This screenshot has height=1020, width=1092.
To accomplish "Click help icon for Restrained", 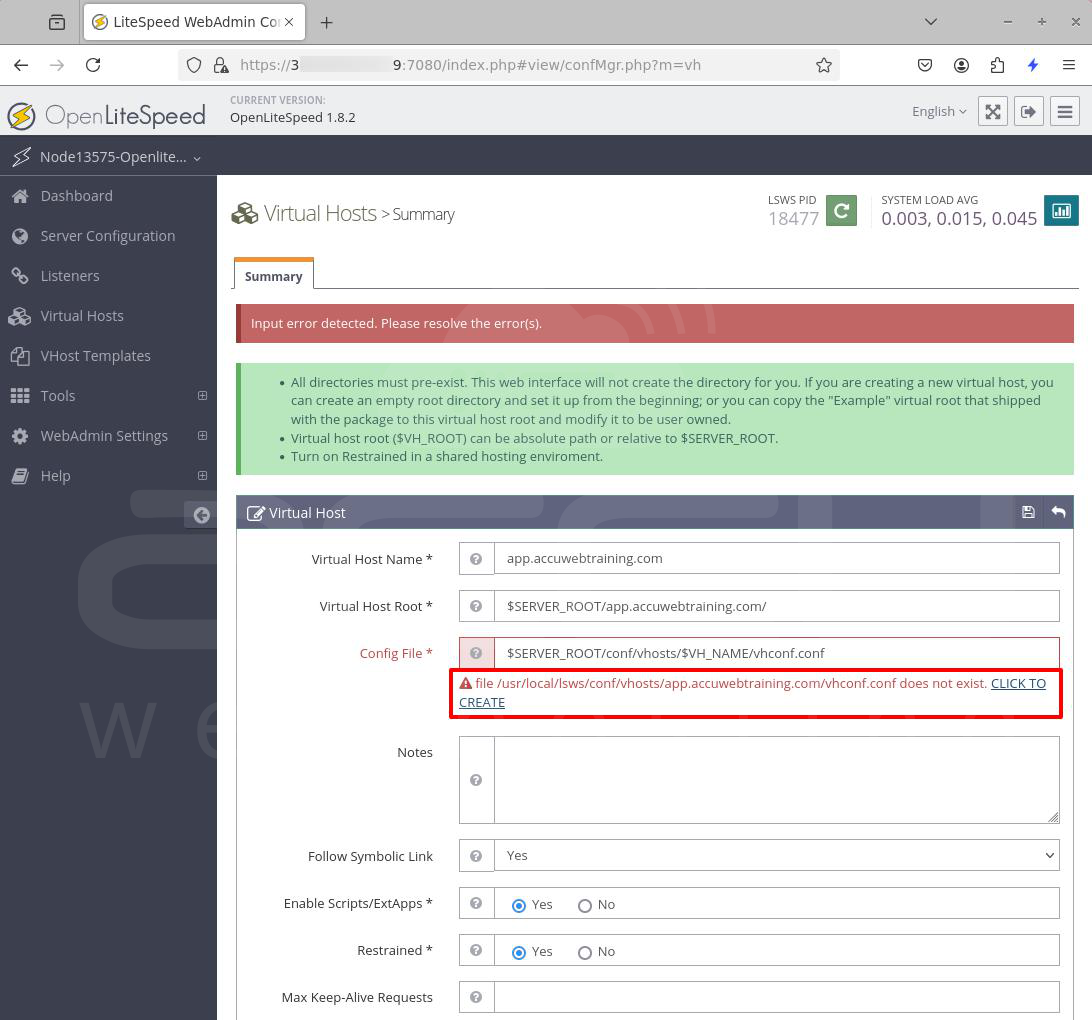I will pos(476,950).
